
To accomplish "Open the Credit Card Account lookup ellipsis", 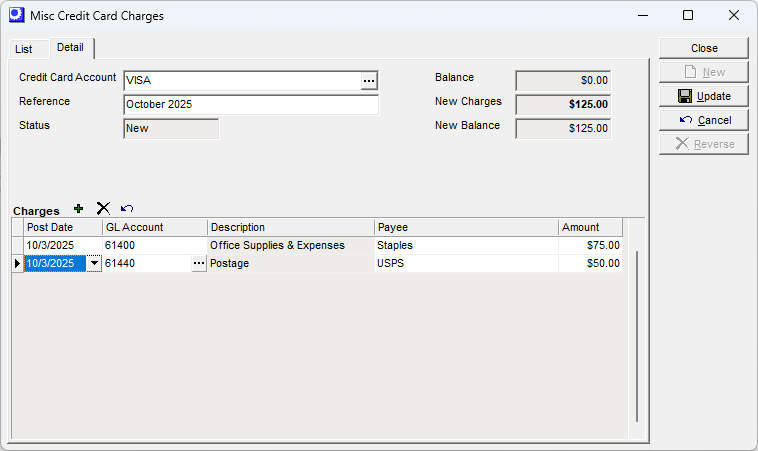I will coord(369,81).
